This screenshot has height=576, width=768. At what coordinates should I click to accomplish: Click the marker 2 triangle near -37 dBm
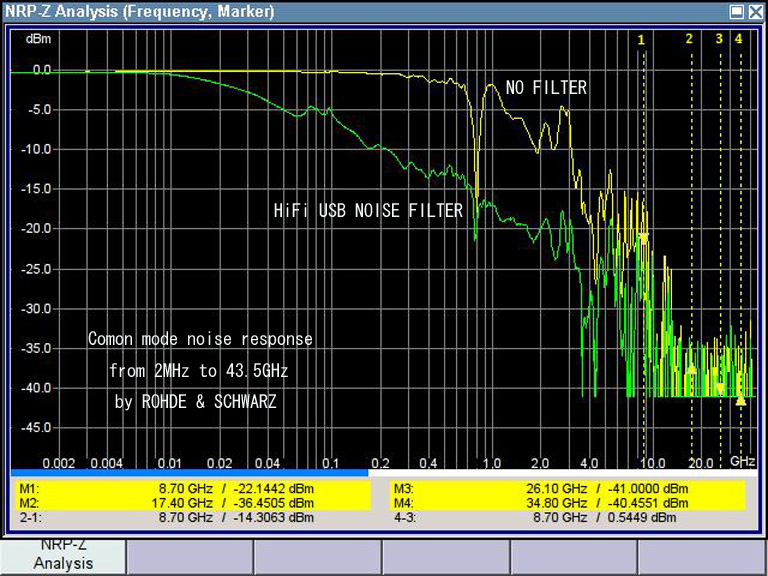(692, 370)
